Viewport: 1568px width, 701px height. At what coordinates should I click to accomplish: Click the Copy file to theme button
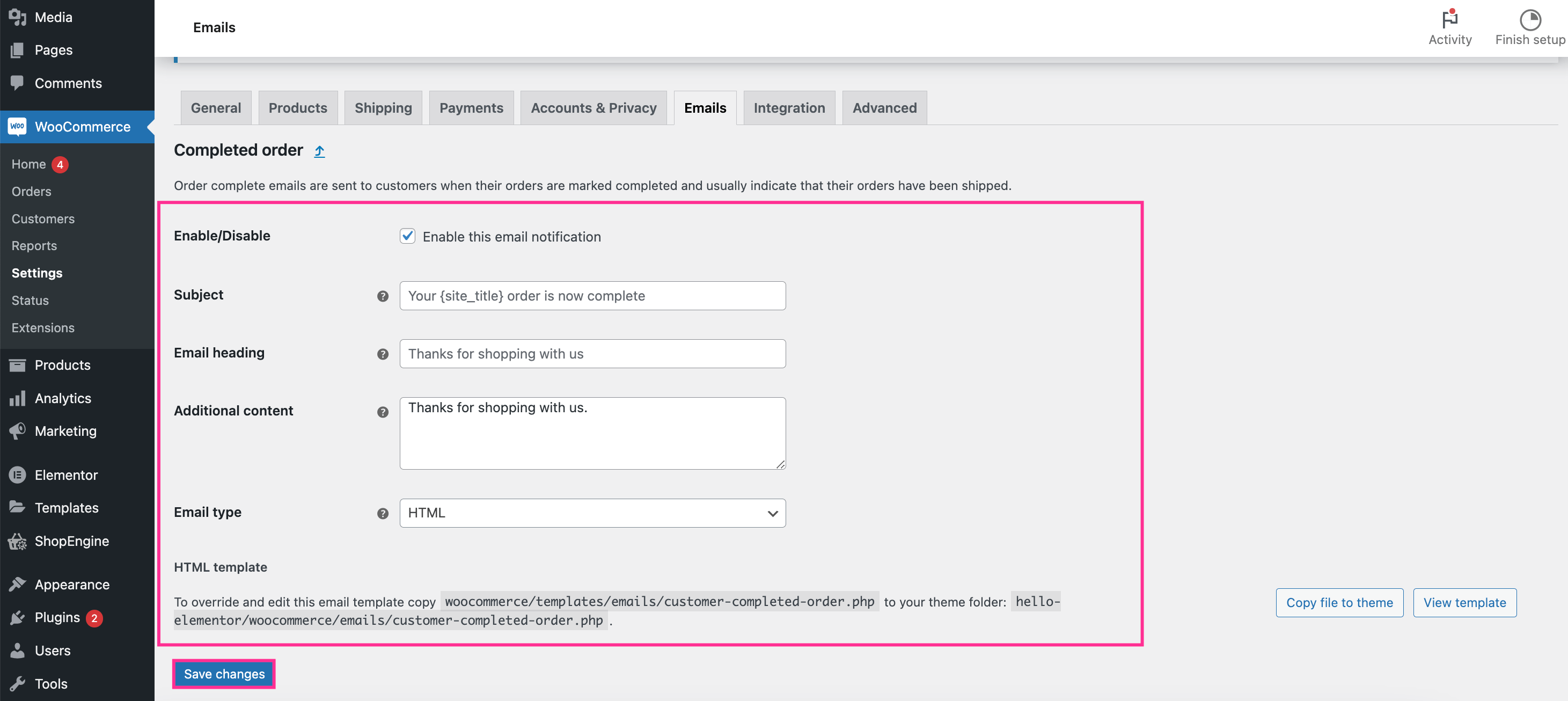[x=1339, y=602]
